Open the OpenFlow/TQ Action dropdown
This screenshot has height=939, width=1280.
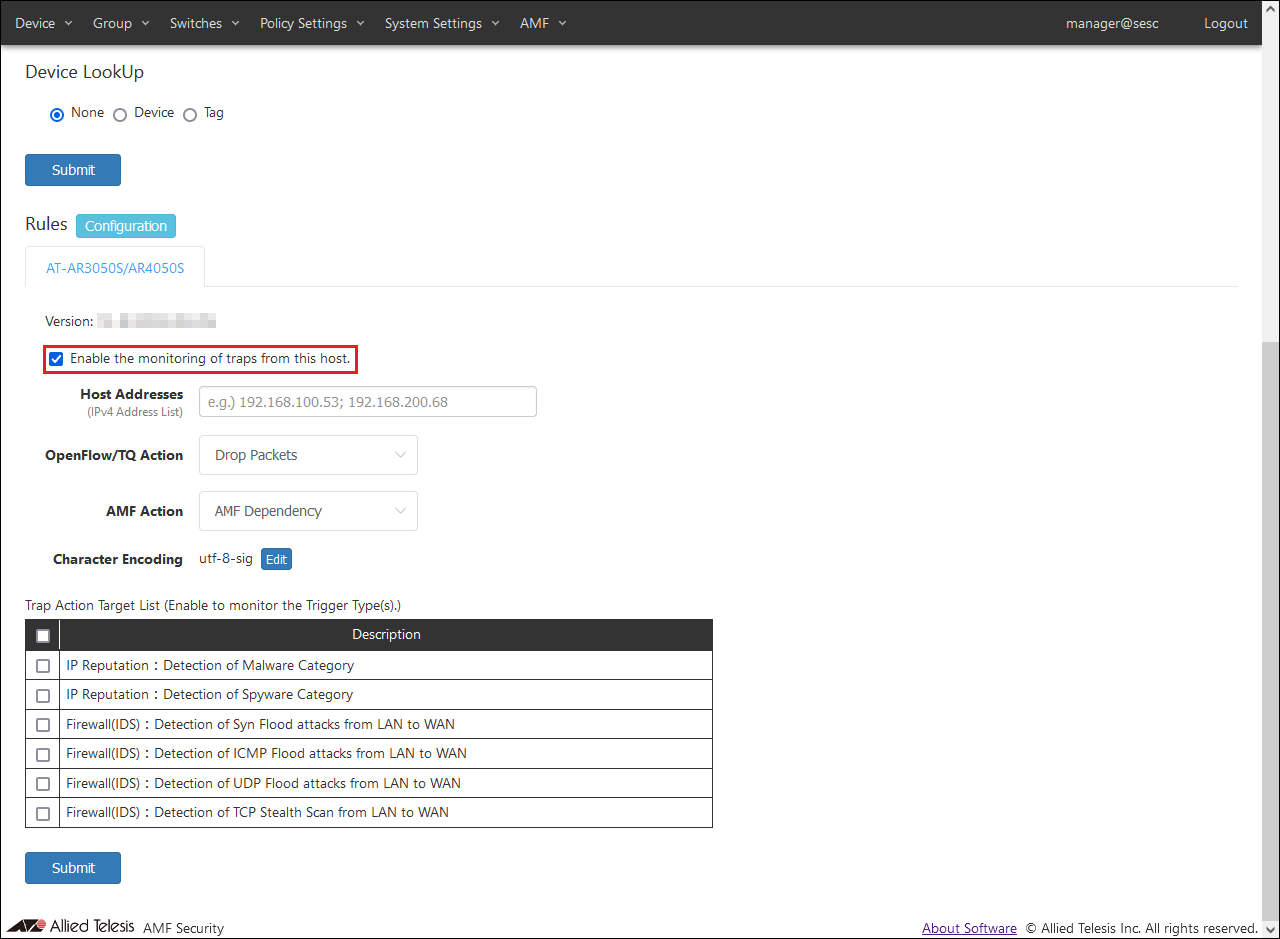[x=308, y=455]
